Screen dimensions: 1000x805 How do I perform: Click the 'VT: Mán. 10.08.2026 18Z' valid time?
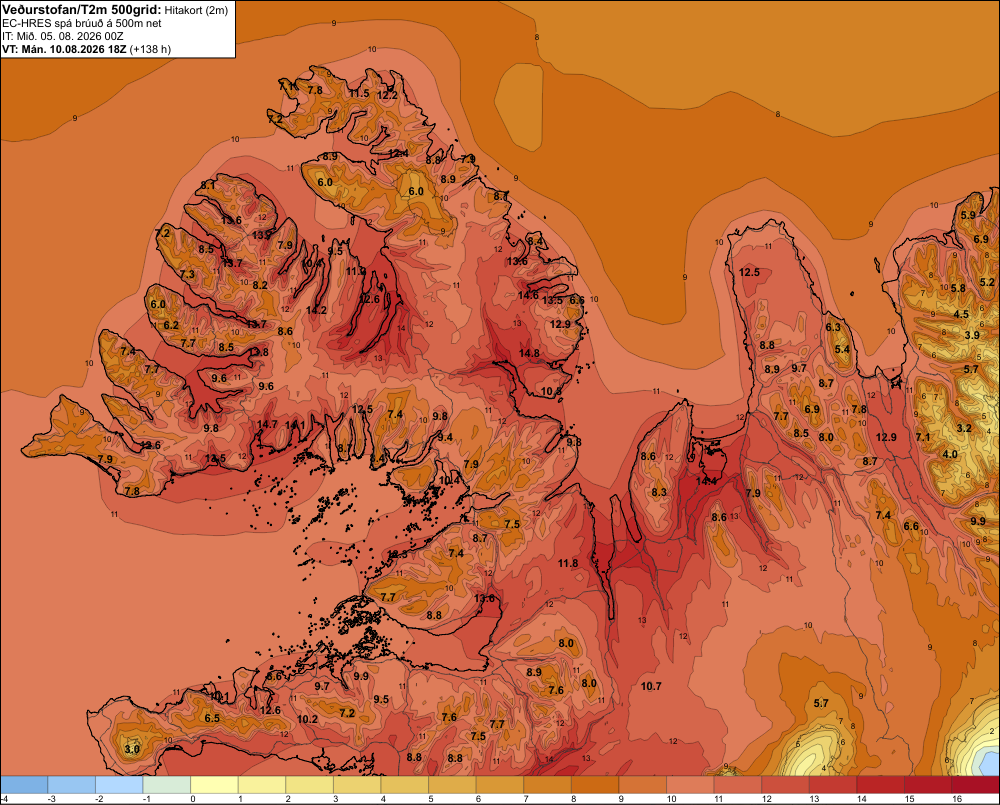point(64,49)
